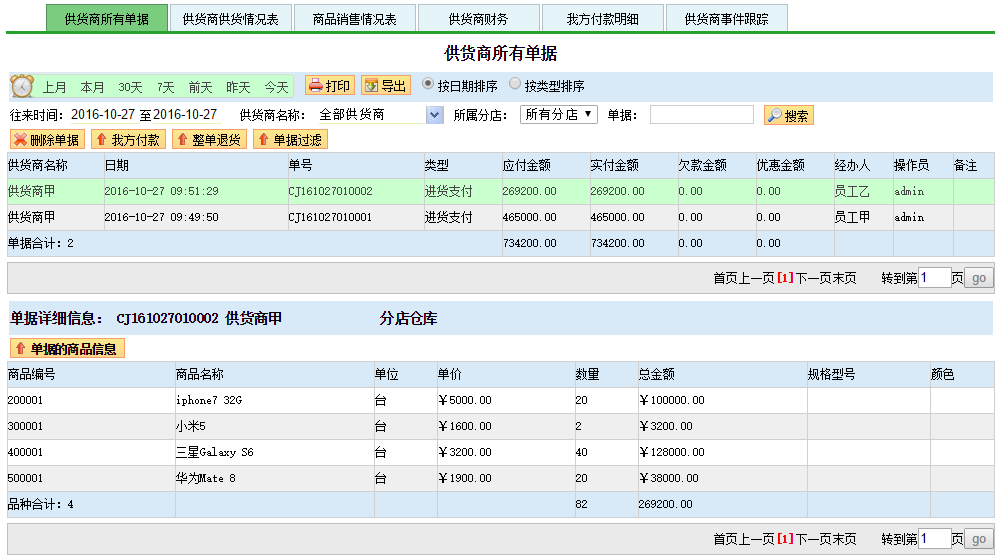Screen dimensions: 1005x560
Task: Click the 导出 export button
Action: 386,86
